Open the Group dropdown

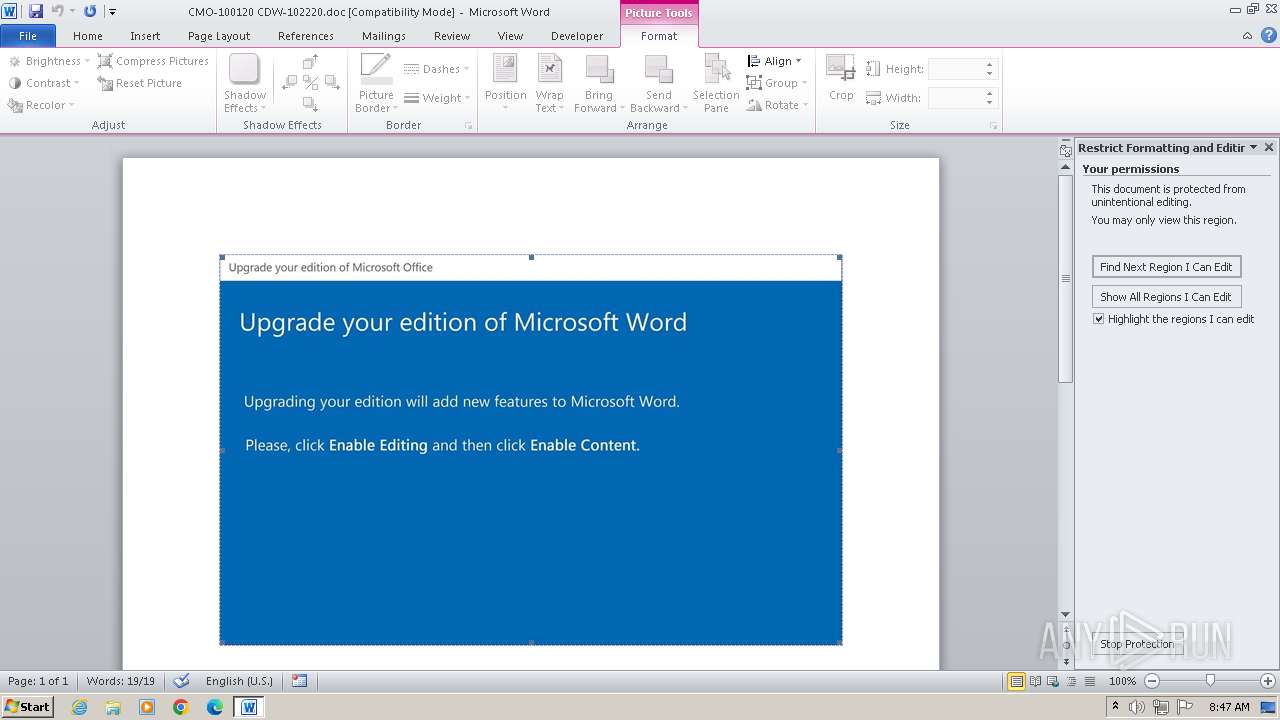point(778,83)
